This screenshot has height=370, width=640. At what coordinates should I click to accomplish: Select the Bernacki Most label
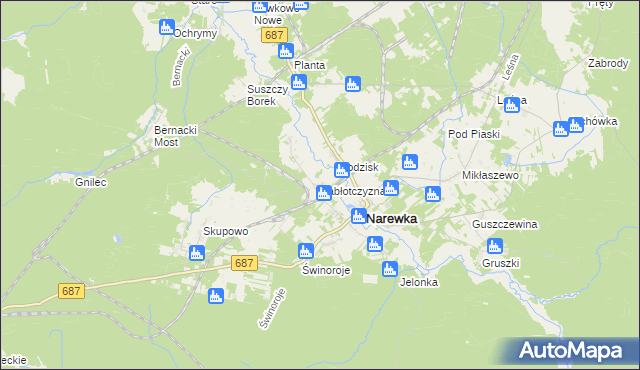pyautogui.click(x=176, y=136)
